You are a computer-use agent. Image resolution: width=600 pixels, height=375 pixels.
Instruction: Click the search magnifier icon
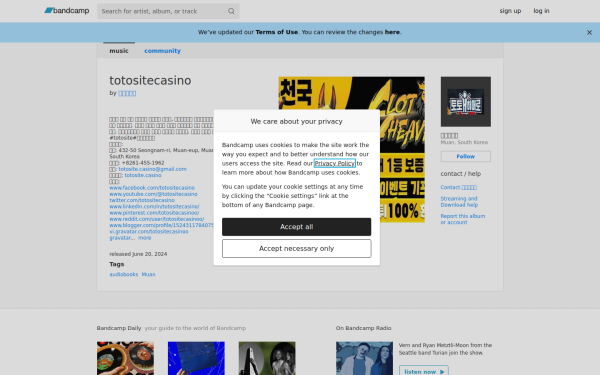231,11
